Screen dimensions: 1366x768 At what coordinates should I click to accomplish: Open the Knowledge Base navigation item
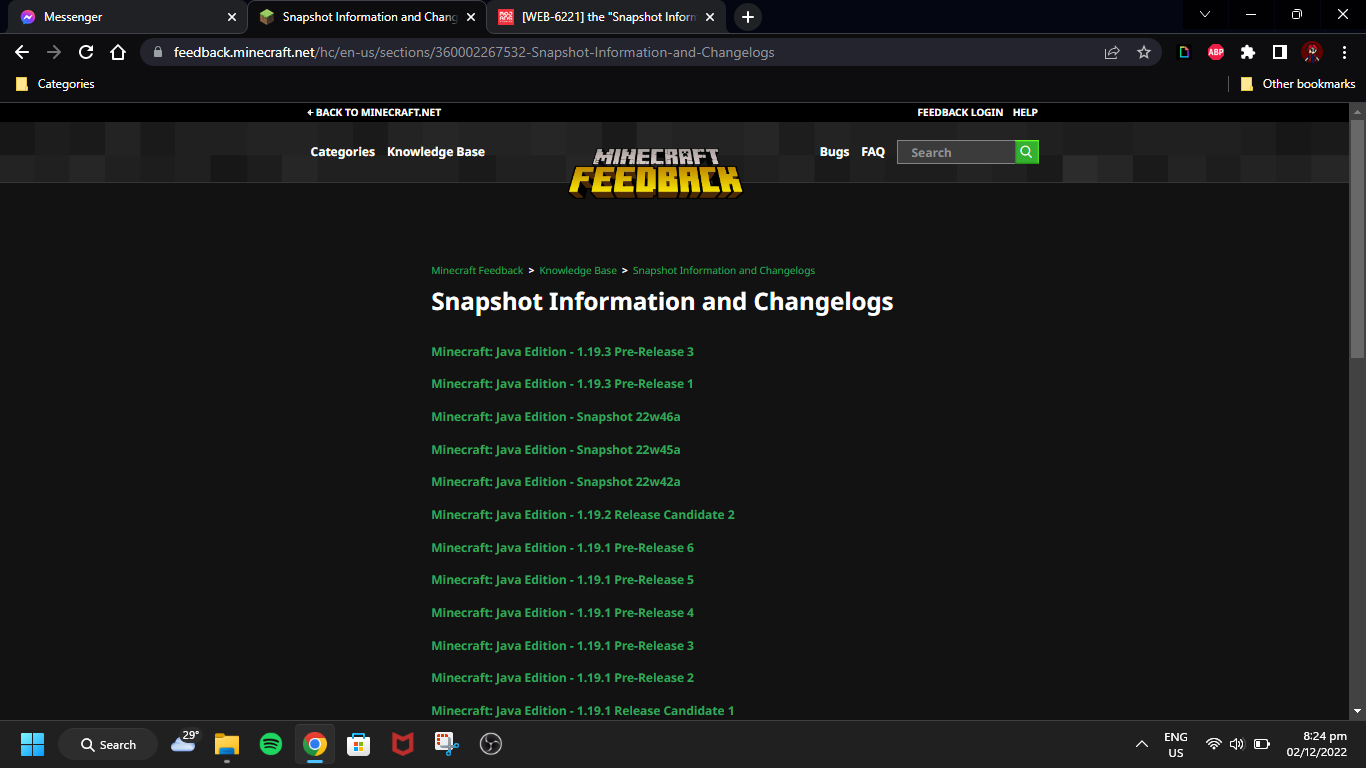(436, 152)
